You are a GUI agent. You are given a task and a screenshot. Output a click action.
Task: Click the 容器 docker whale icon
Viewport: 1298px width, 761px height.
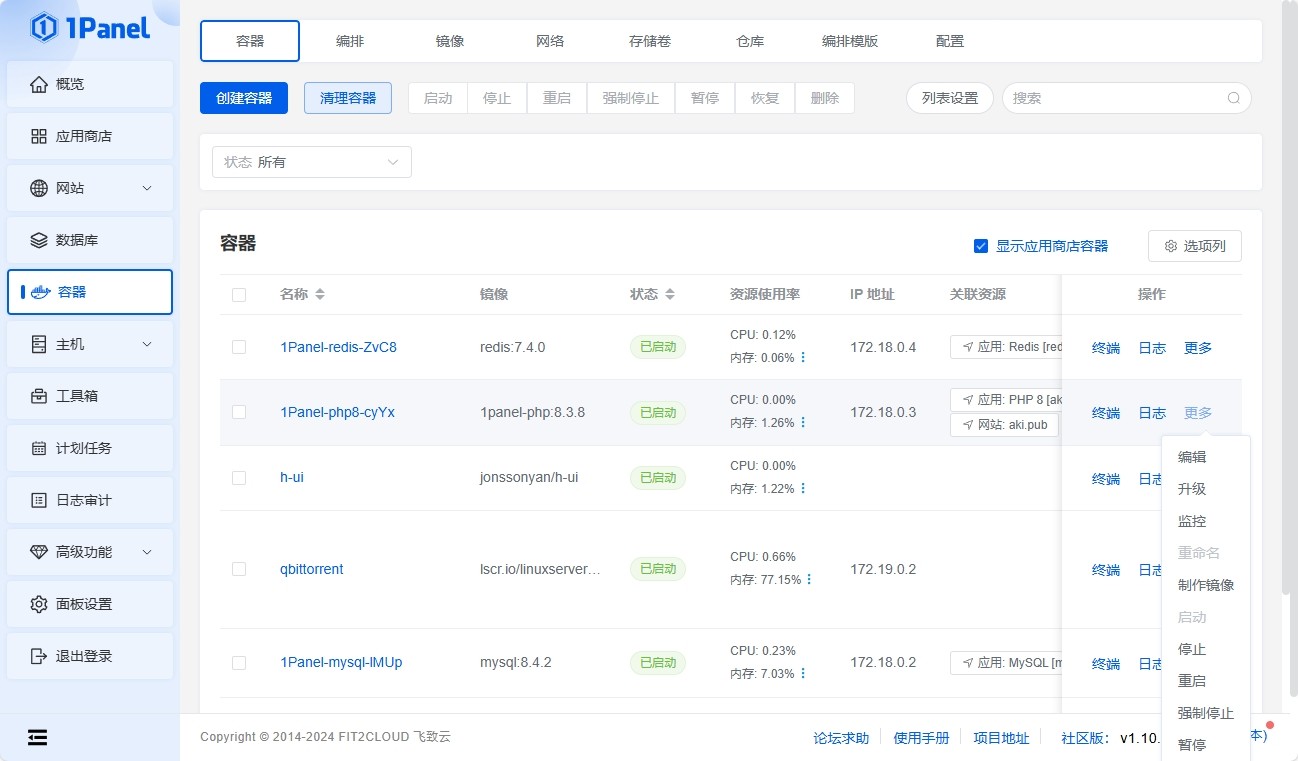tap(41, 292)
